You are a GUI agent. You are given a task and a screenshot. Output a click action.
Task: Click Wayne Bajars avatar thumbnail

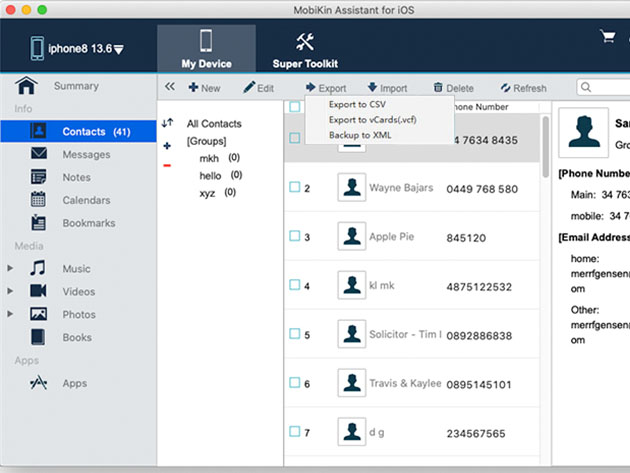click(352, 187)
